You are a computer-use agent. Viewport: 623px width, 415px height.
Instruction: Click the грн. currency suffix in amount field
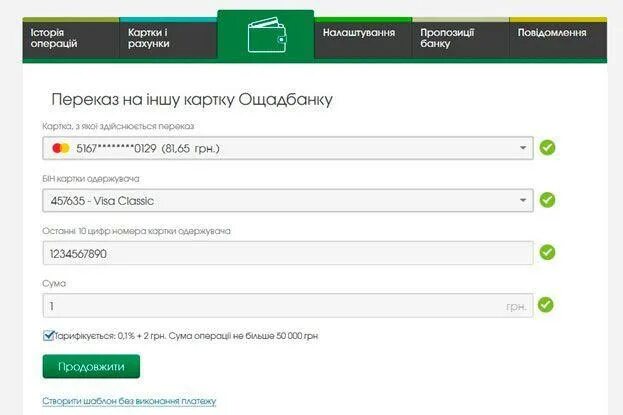(x=517, y=306)
